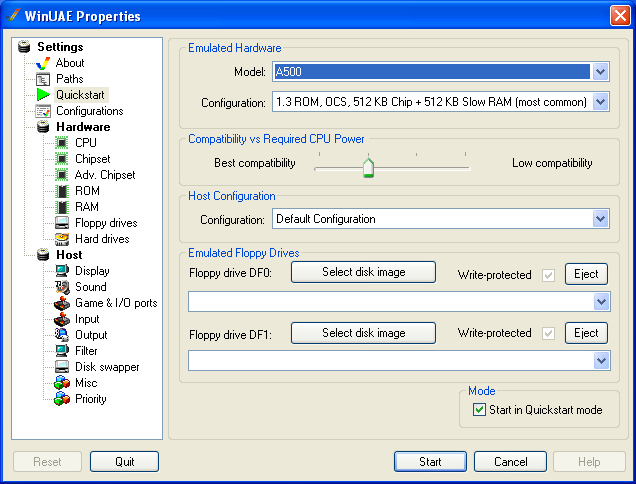This screenshot has width=636, height=484.
Task: Open ROM settings
Action: (x=87, y=191)
